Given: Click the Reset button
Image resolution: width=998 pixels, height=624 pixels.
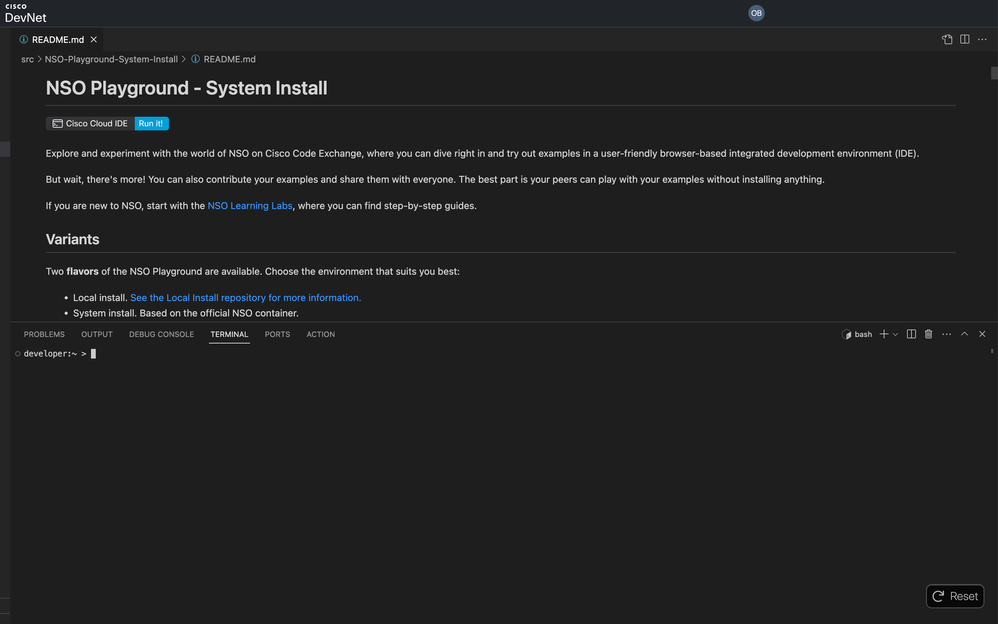Looking at the screenshot, I should [955, 597].
